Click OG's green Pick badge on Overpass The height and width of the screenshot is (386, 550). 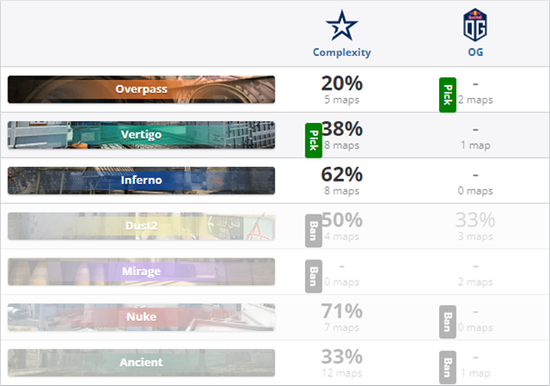click(448, 95)
